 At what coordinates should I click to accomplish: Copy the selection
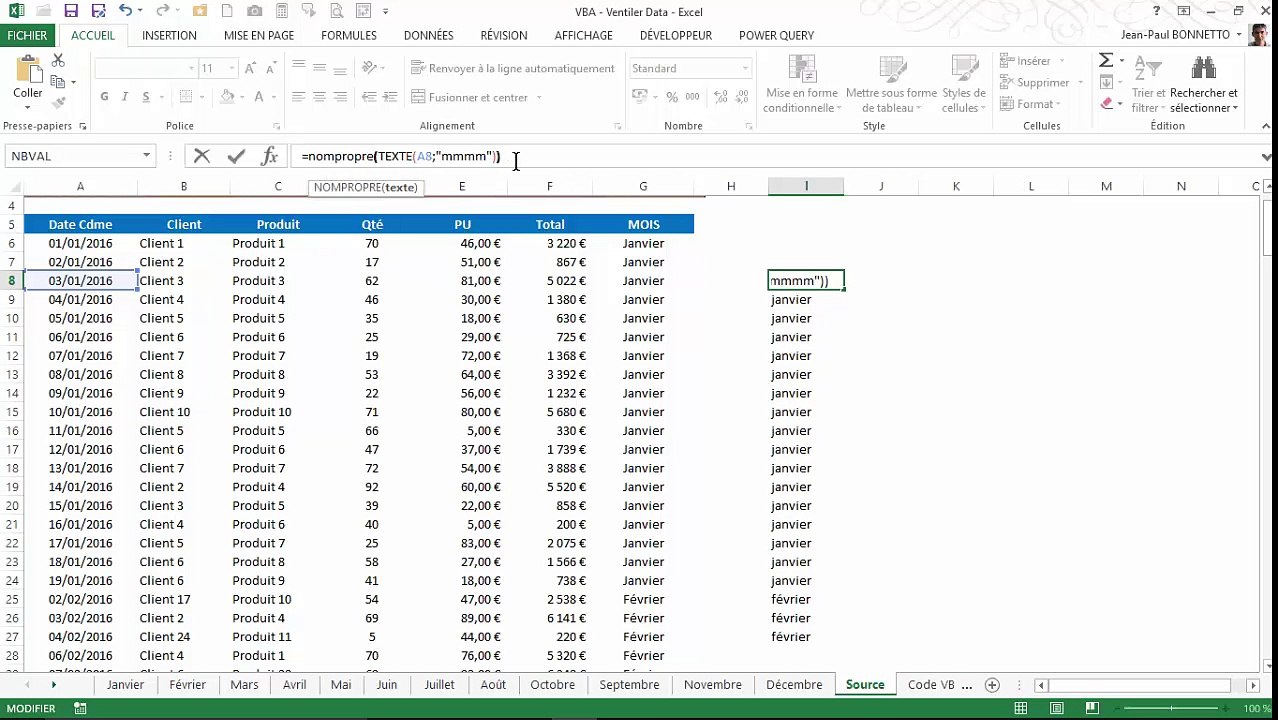(x=58, y=82)
